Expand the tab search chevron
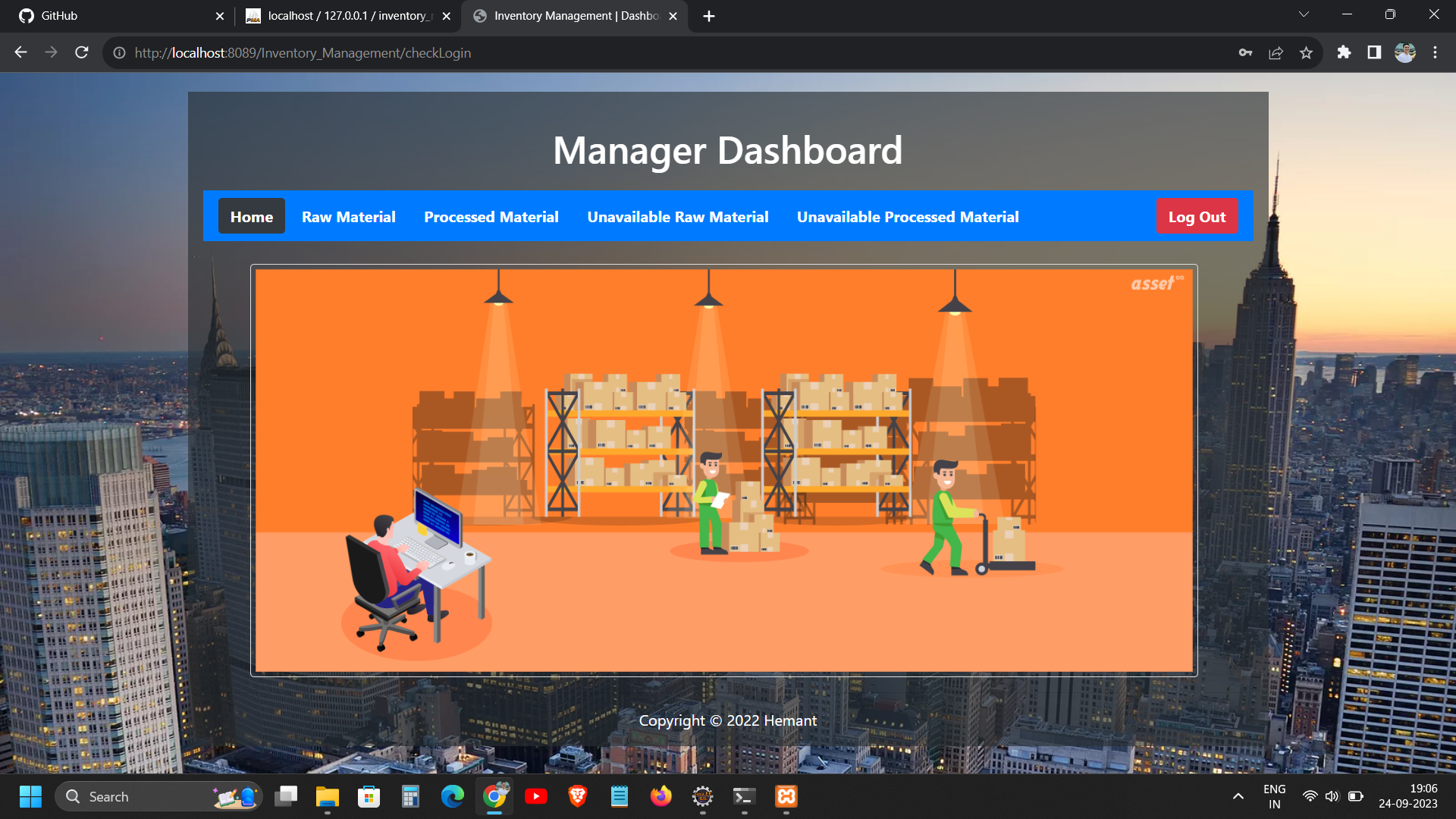This screenshot has width=1456, height=819. [1304, 14]
